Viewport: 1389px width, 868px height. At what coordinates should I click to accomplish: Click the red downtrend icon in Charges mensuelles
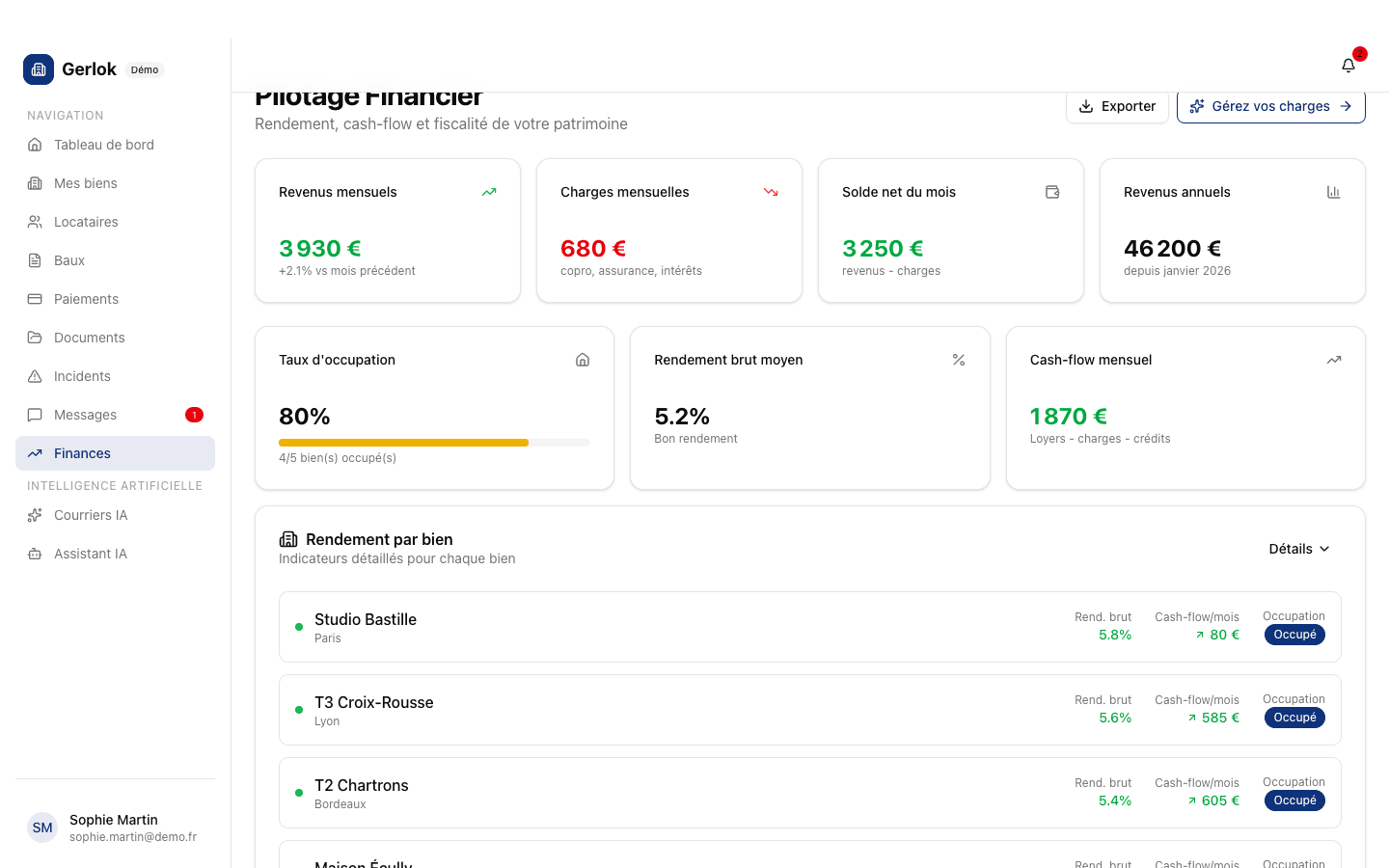pos(771,192)
